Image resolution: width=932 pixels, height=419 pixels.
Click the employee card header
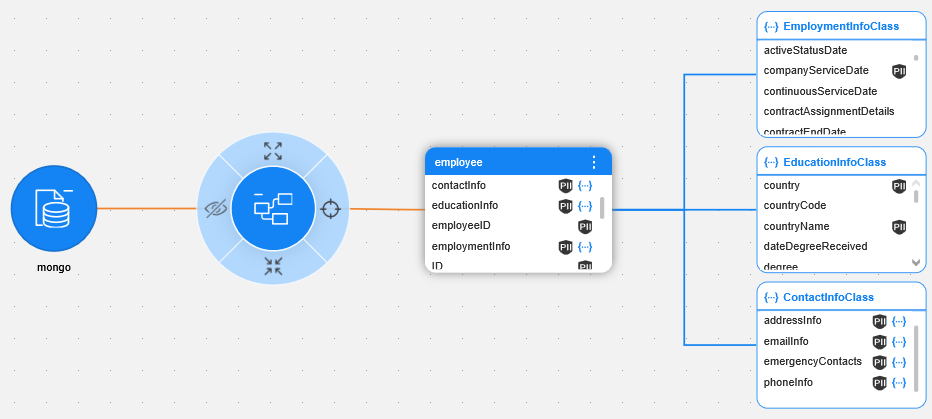500,162
